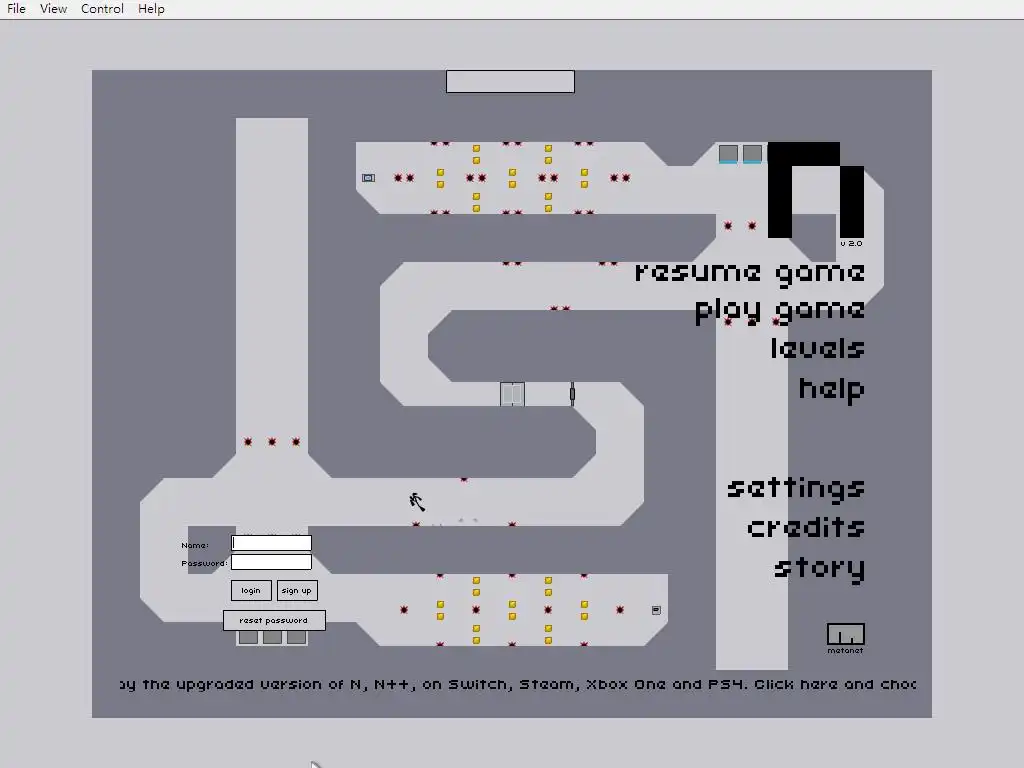Click the reset password button
The height and width of the screenshot is (768, 1024).
point(274,620)
